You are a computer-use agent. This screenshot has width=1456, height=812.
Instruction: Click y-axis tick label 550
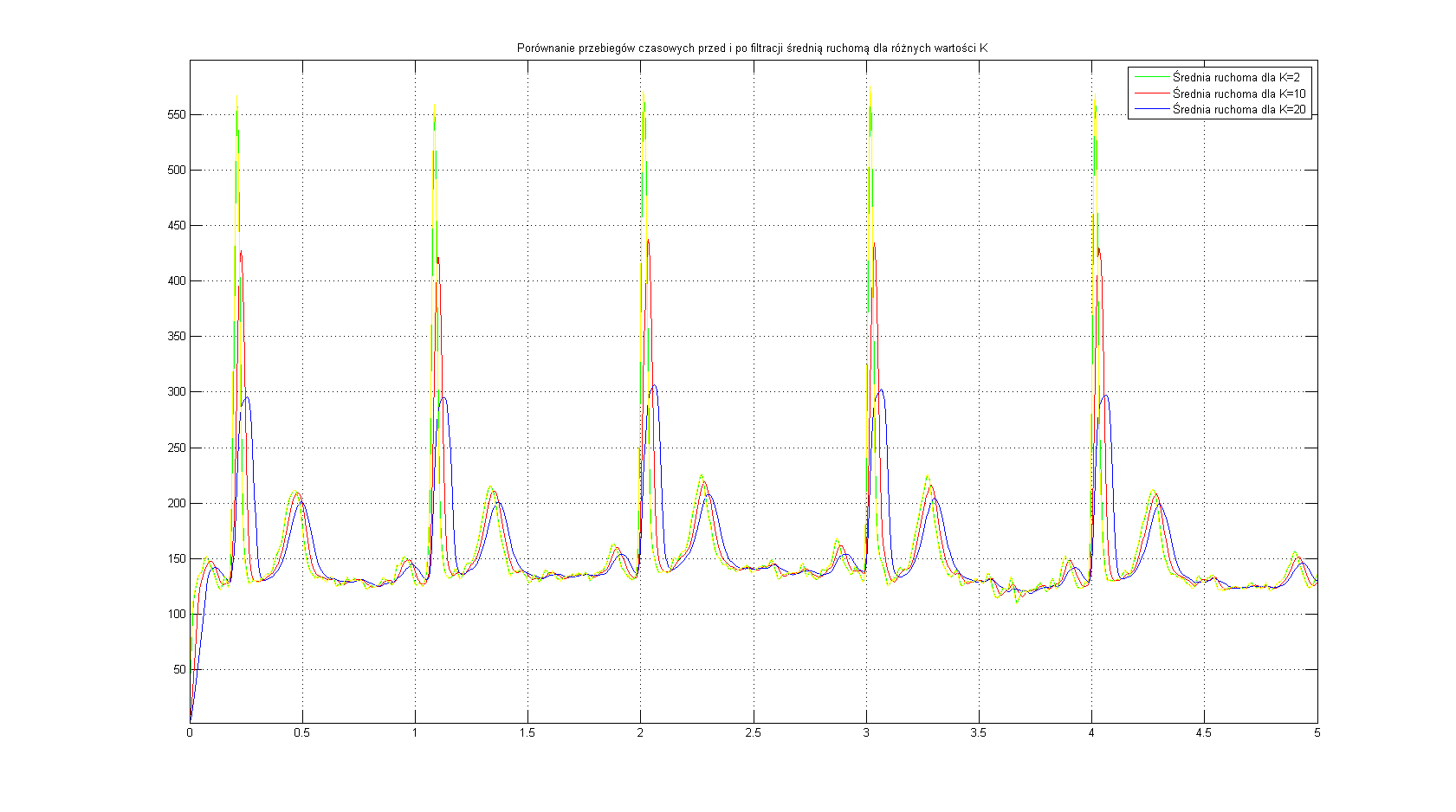coord(176,114)
